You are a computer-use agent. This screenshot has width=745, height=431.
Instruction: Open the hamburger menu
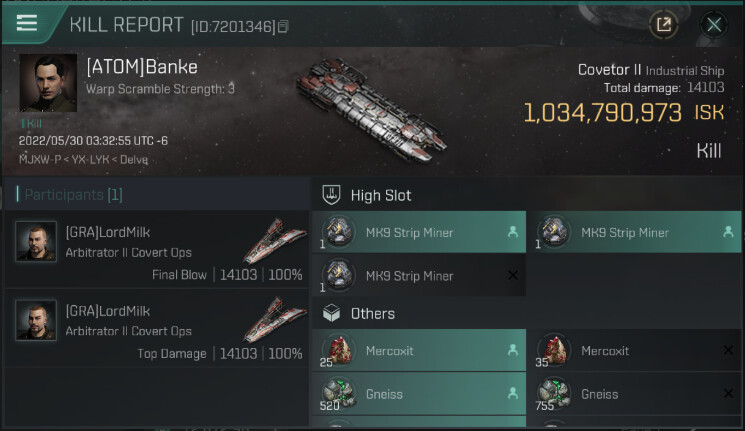click(x=26, y=23)
